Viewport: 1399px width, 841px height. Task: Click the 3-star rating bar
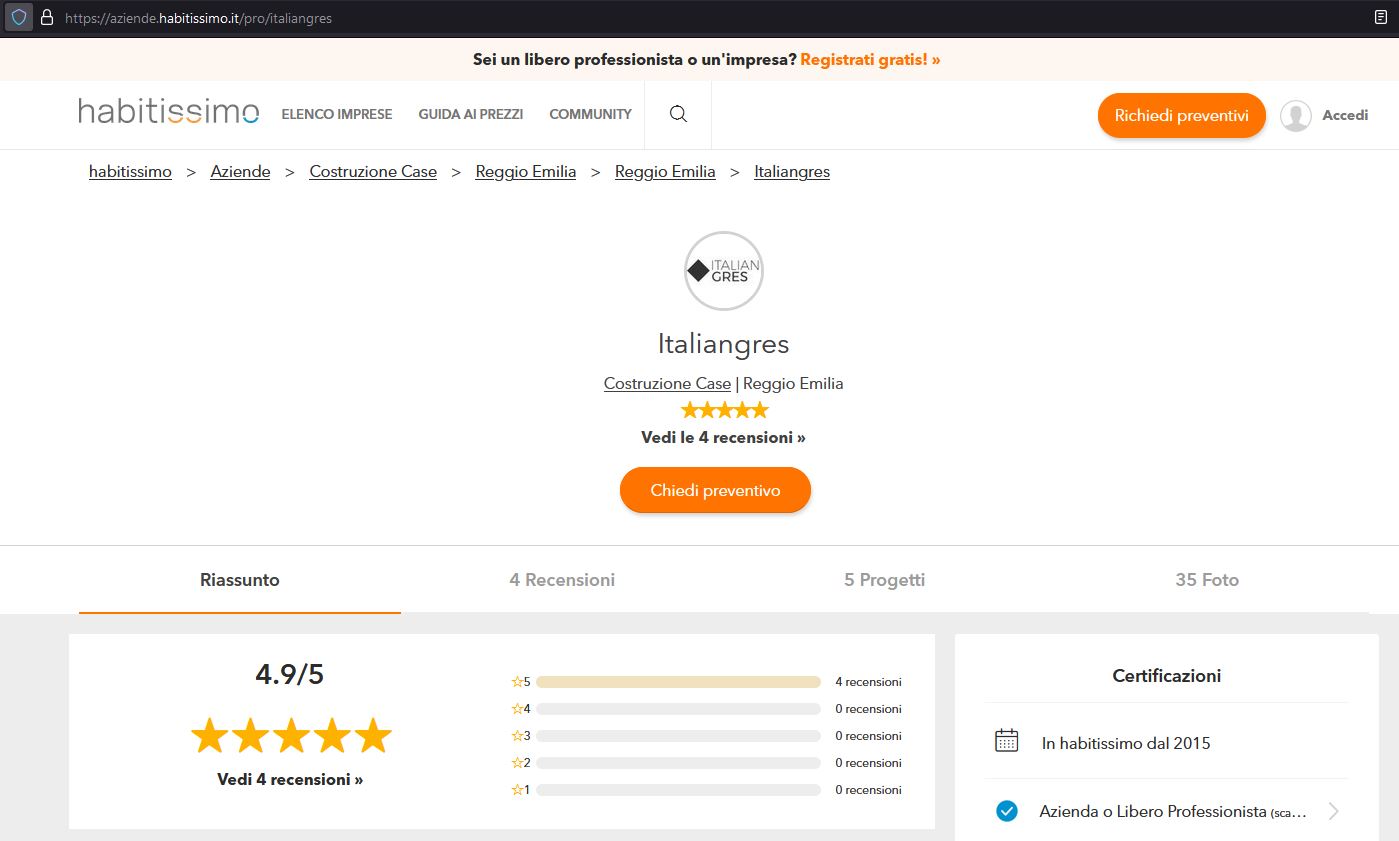pos(678,736)
